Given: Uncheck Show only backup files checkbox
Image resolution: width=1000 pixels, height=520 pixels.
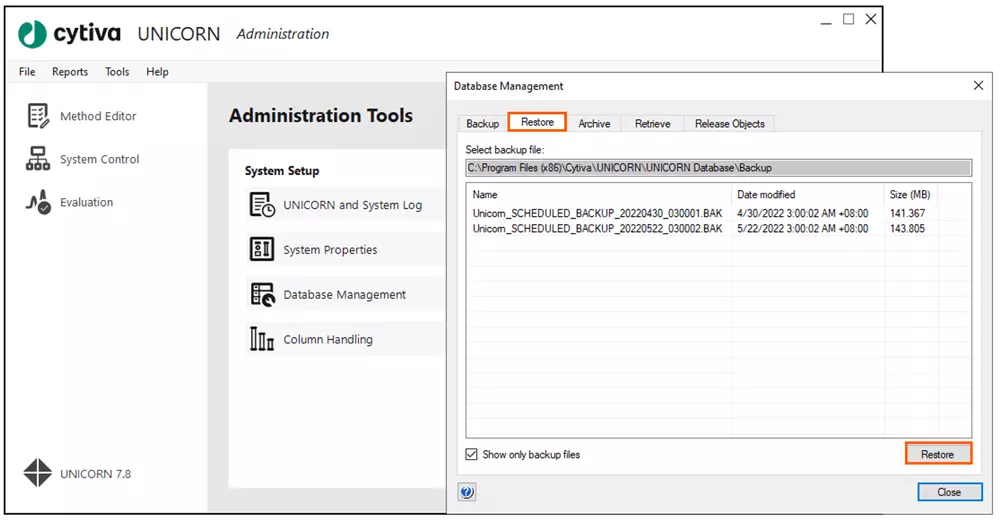Looking at the screenshot, I should pyautogui.click(x=471, y=454).
